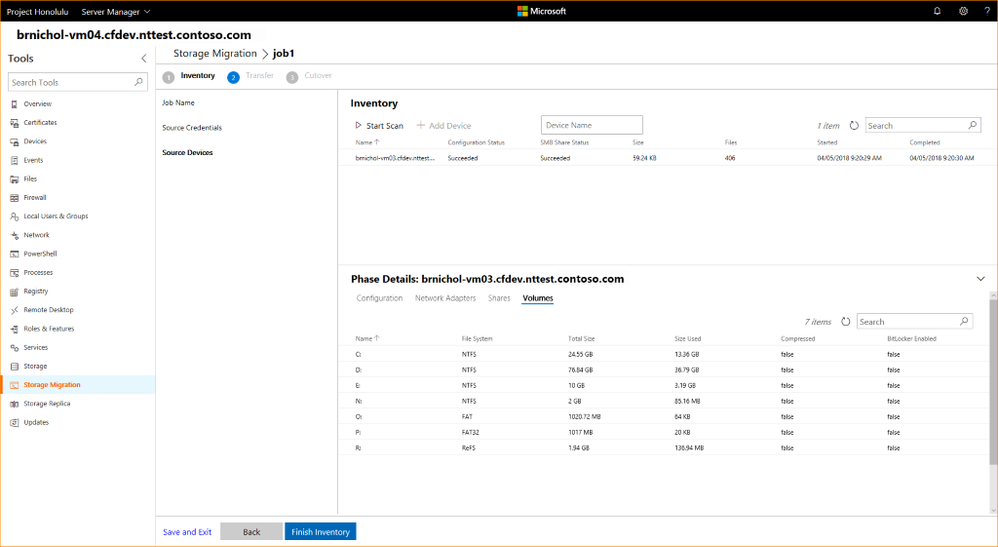Open the PowerShell tool icon
This screenshot has width=998, height=547.
click(x=14, y=254)
